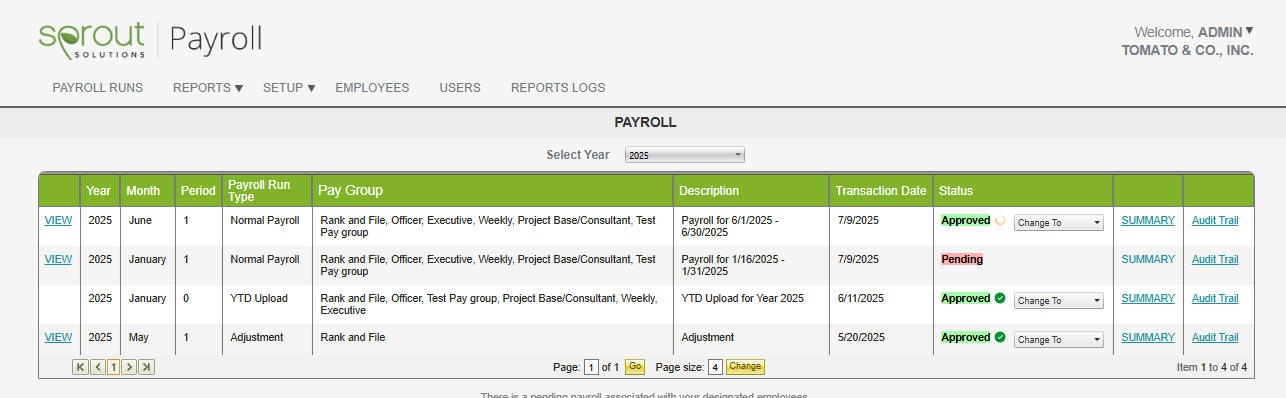Go to previous page pager icon
This screenshot has width=1286, height=398.
[97, 367]
